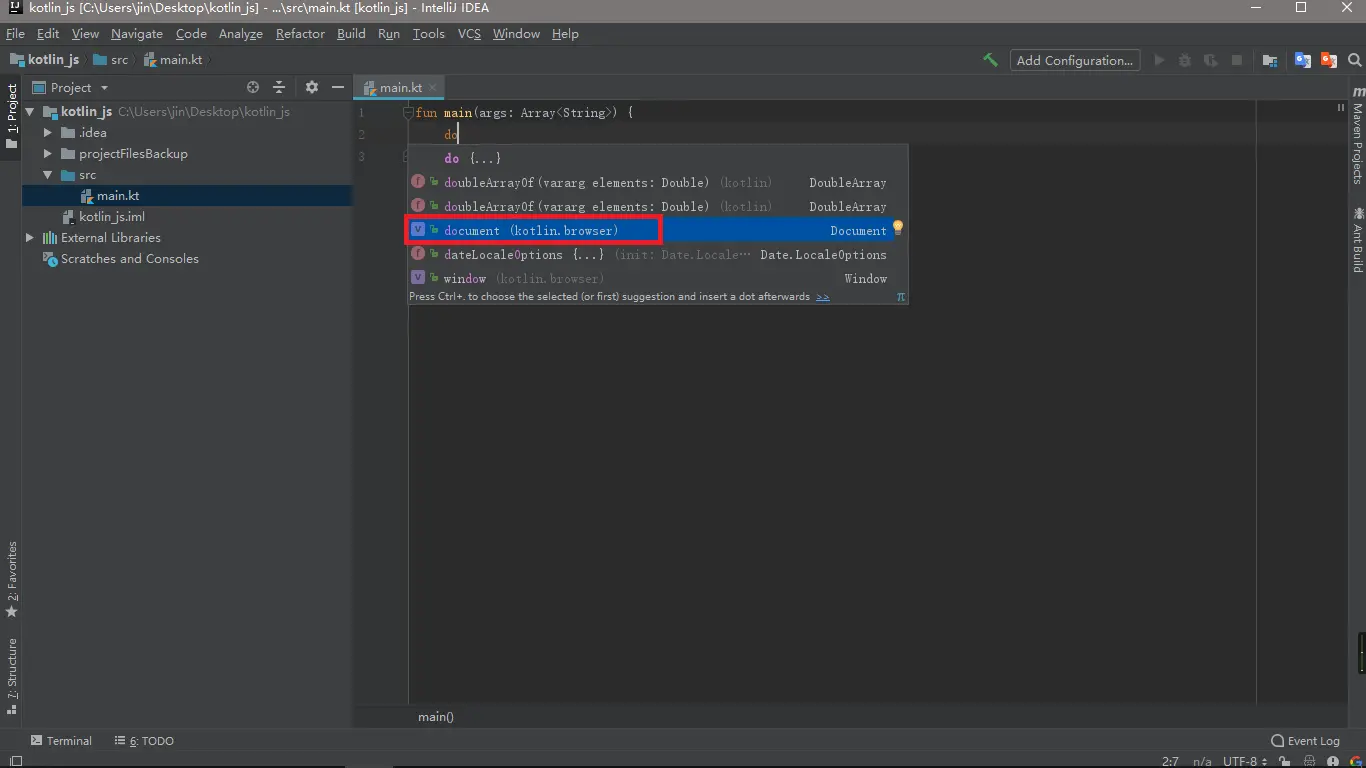Click the editor pause marker below Maven tab
Viewport: 1366px width, 768px height.
(1341, 108)
